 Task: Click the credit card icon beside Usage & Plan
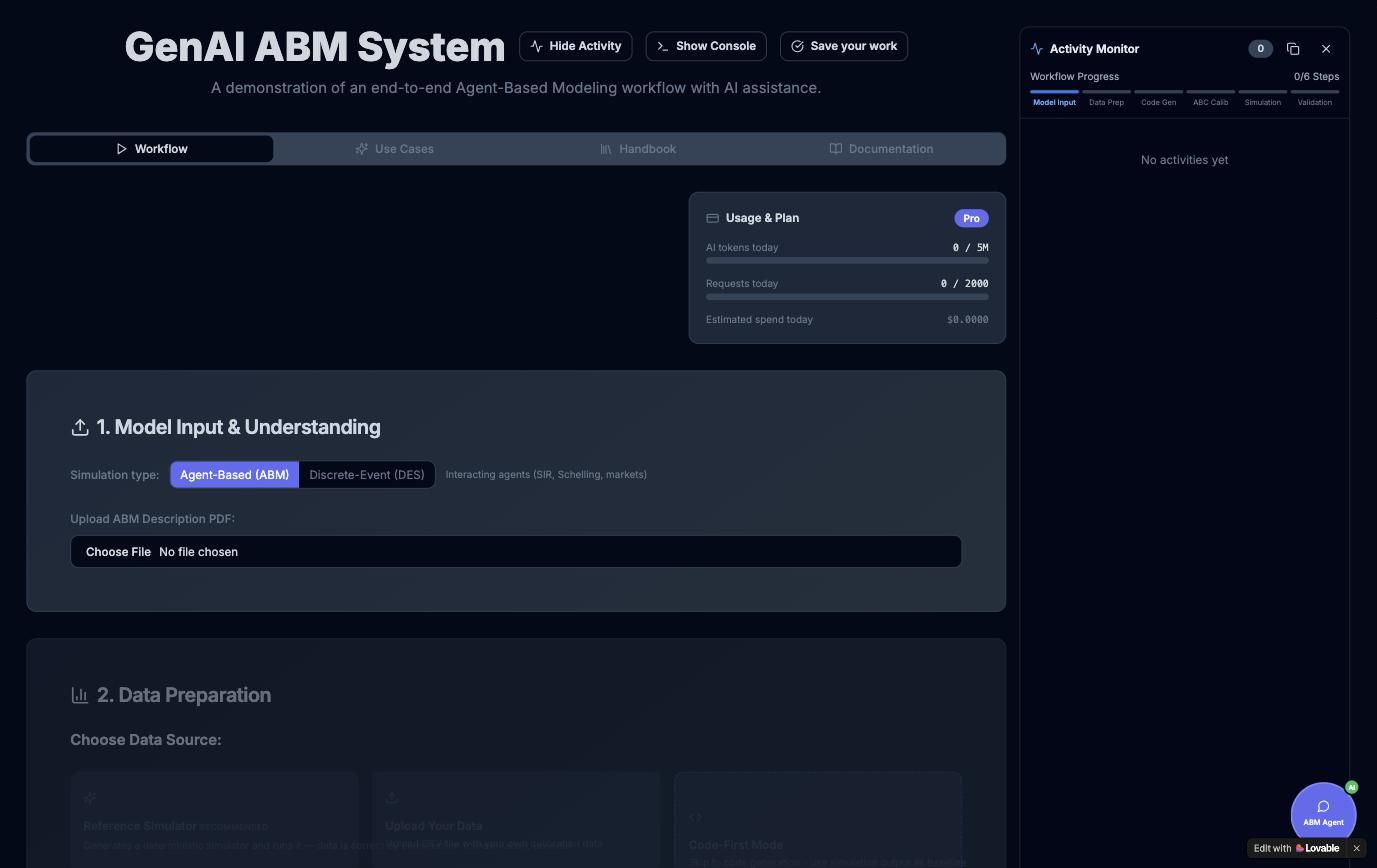713,218
